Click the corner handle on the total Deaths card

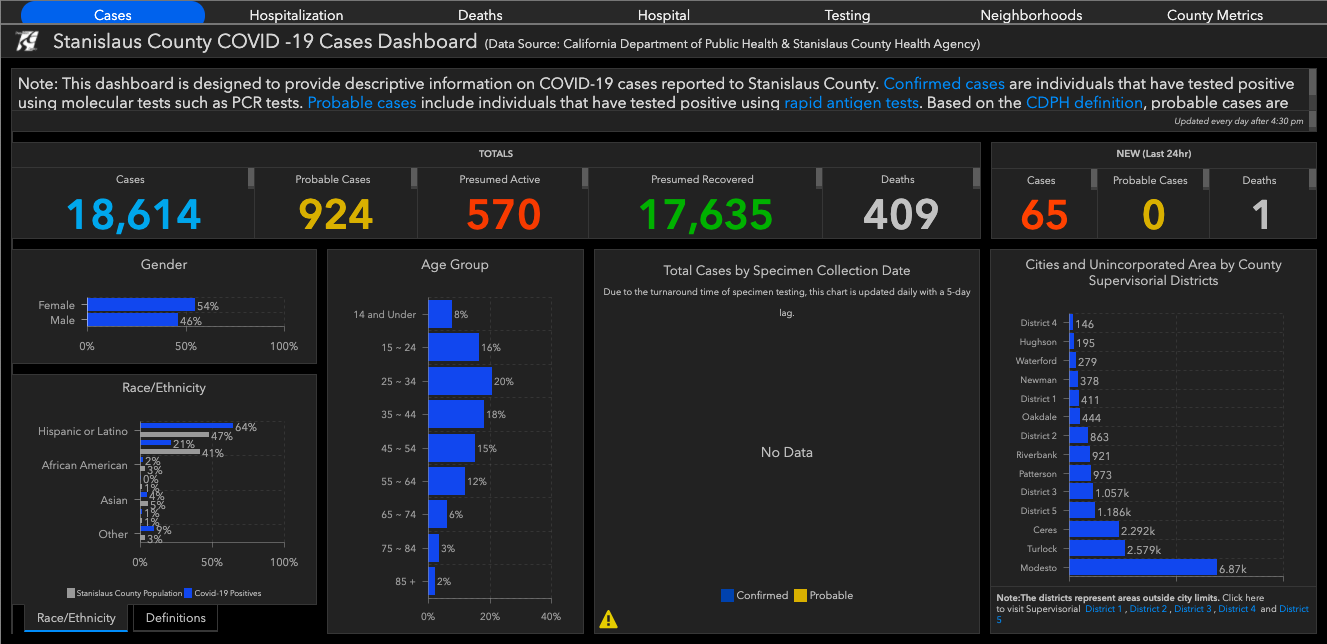pos(976,178)
